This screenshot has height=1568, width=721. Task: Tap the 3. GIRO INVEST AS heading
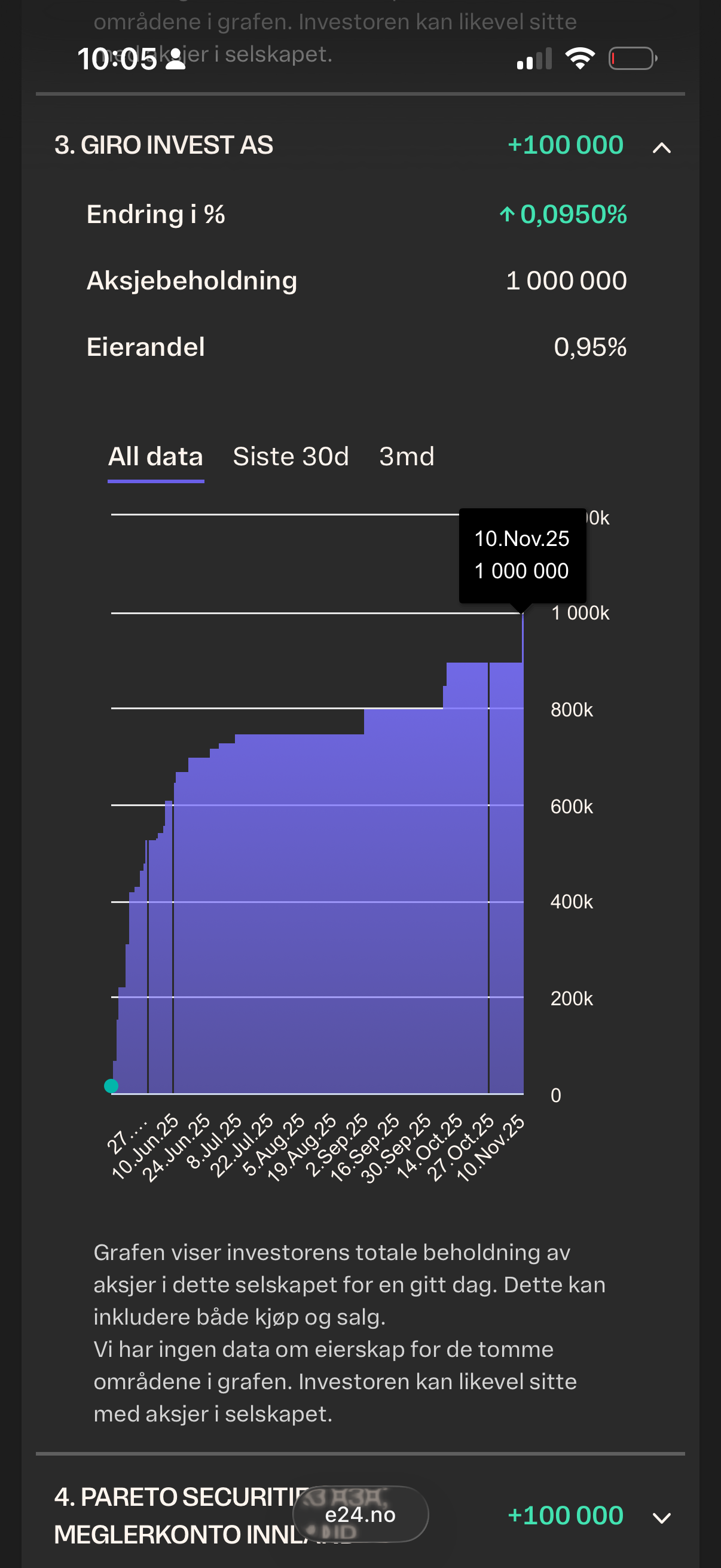pyautogui.click(x=164, y=145)
